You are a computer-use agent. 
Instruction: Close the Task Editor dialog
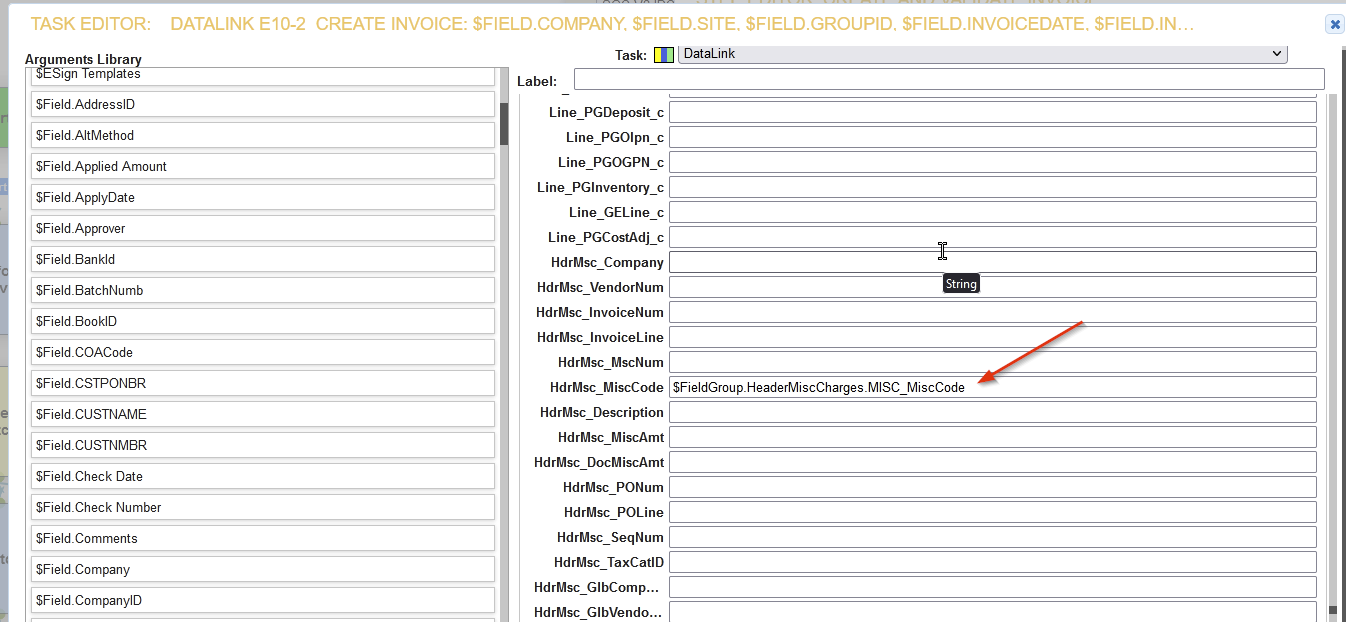1334,24
